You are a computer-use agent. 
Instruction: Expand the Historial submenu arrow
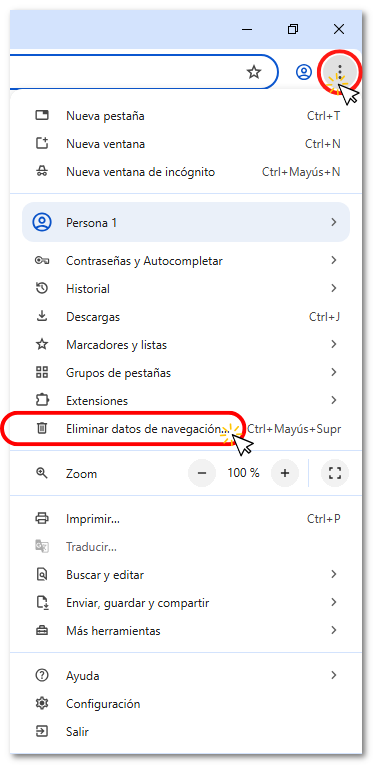pyautogui.click(x=334, y=288)
